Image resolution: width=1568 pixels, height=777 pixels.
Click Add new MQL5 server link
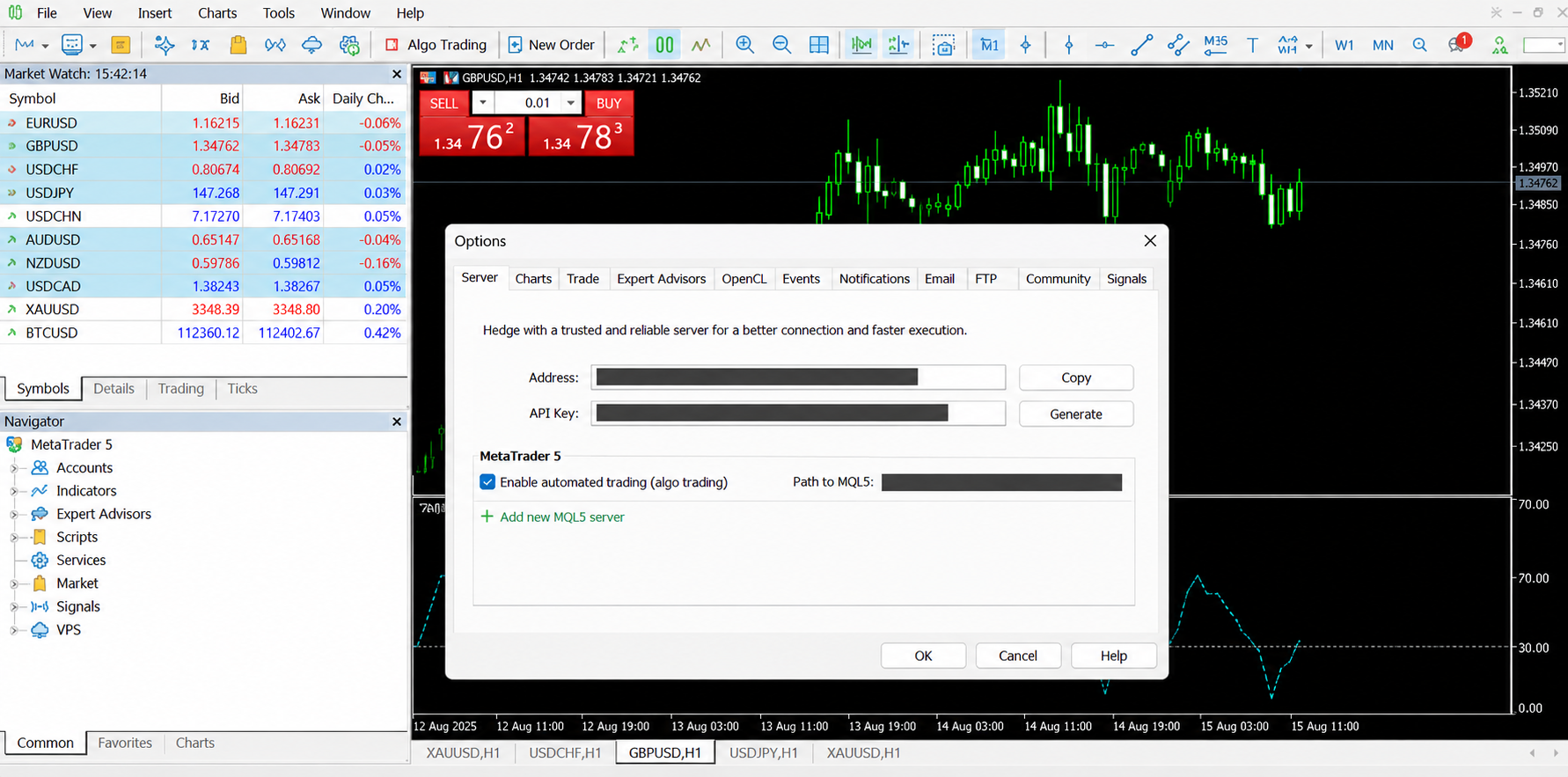pyautogui.click(x=553, y=517)
